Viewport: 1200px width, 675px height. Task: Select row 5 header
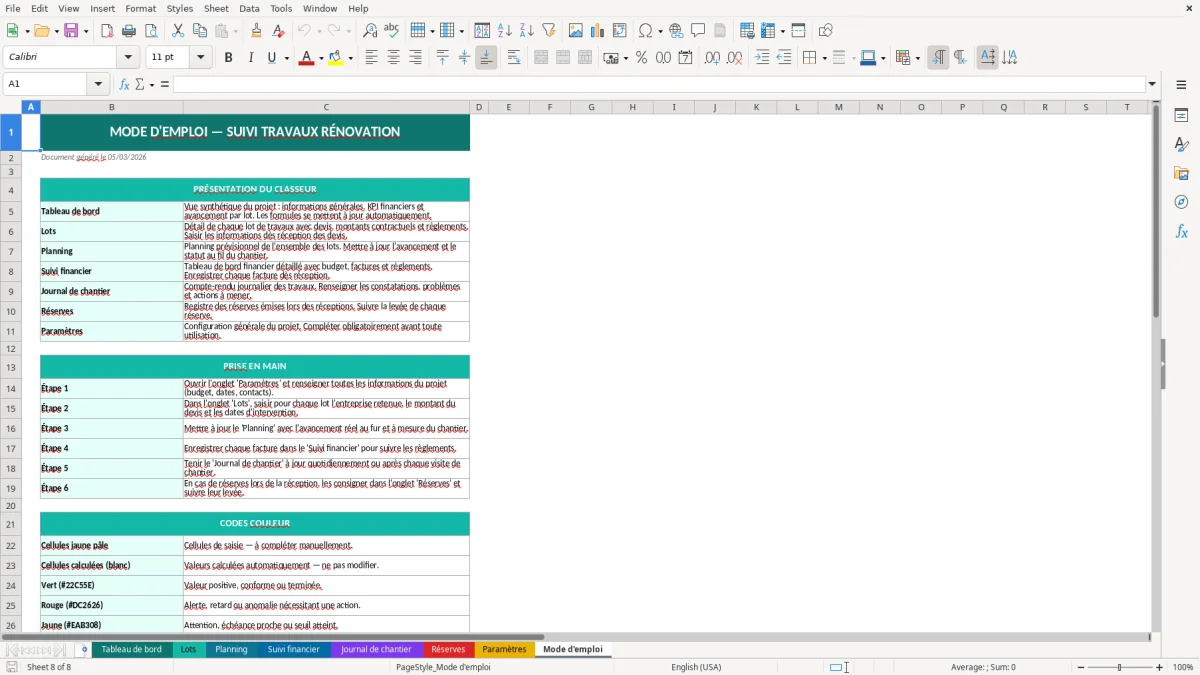(x=11, y=211)
